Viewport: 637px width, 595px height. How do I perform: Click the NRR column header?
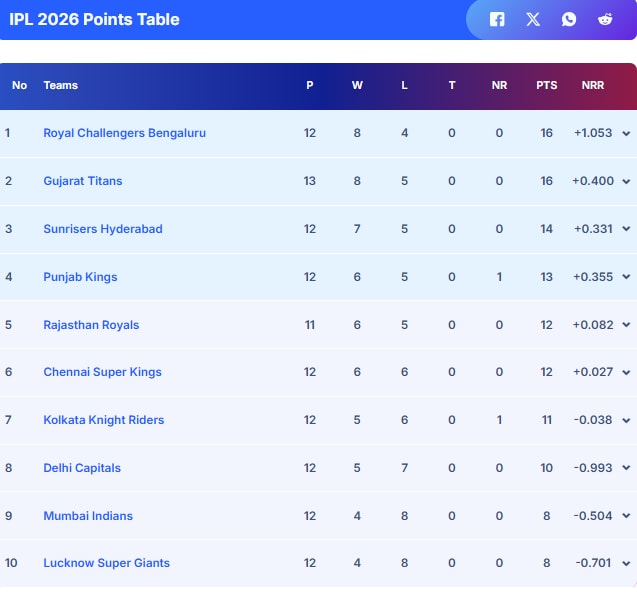[593, 85]
